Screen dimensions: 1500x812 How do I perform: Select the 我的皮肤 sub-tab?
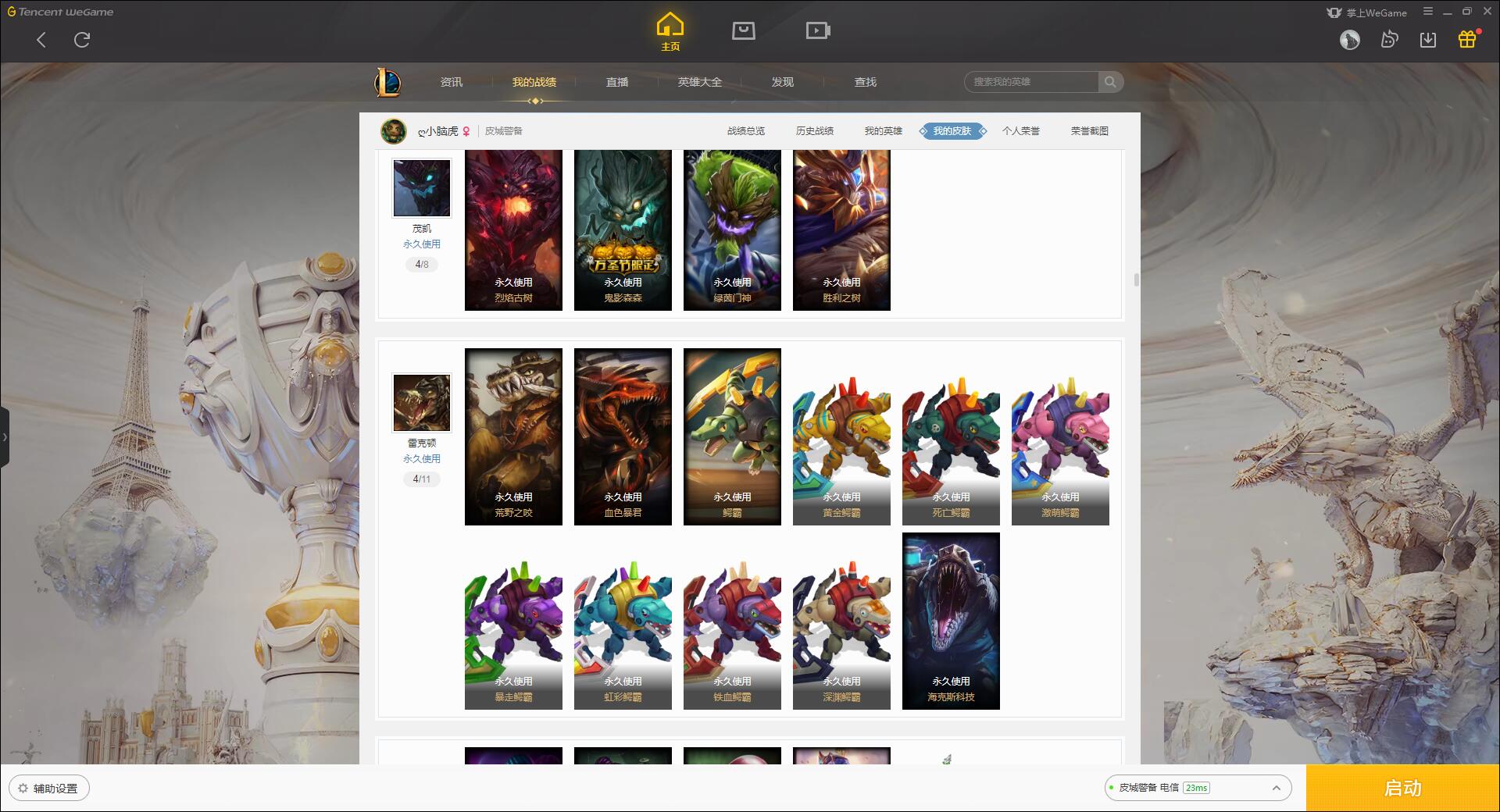tap(952, 131)
